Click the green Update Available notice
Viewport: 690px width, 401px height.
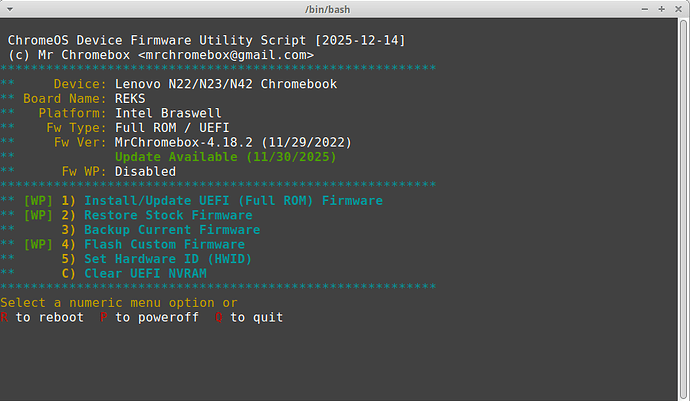(x=225, y=157)
